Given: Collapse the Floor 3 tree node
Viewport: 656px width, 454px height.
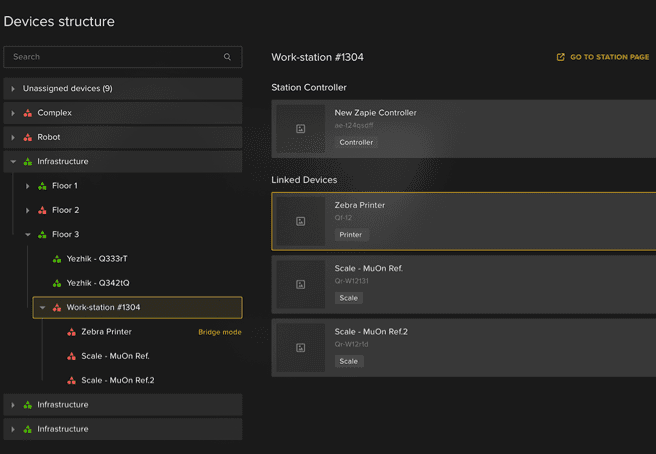Looking at the screenshot, I should pos(28,235).
